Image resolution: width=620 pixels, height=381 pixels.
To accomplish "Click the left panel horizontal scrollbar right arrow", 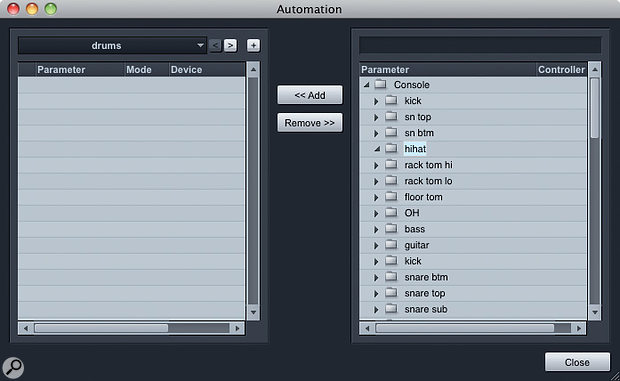I will [237, 328].
